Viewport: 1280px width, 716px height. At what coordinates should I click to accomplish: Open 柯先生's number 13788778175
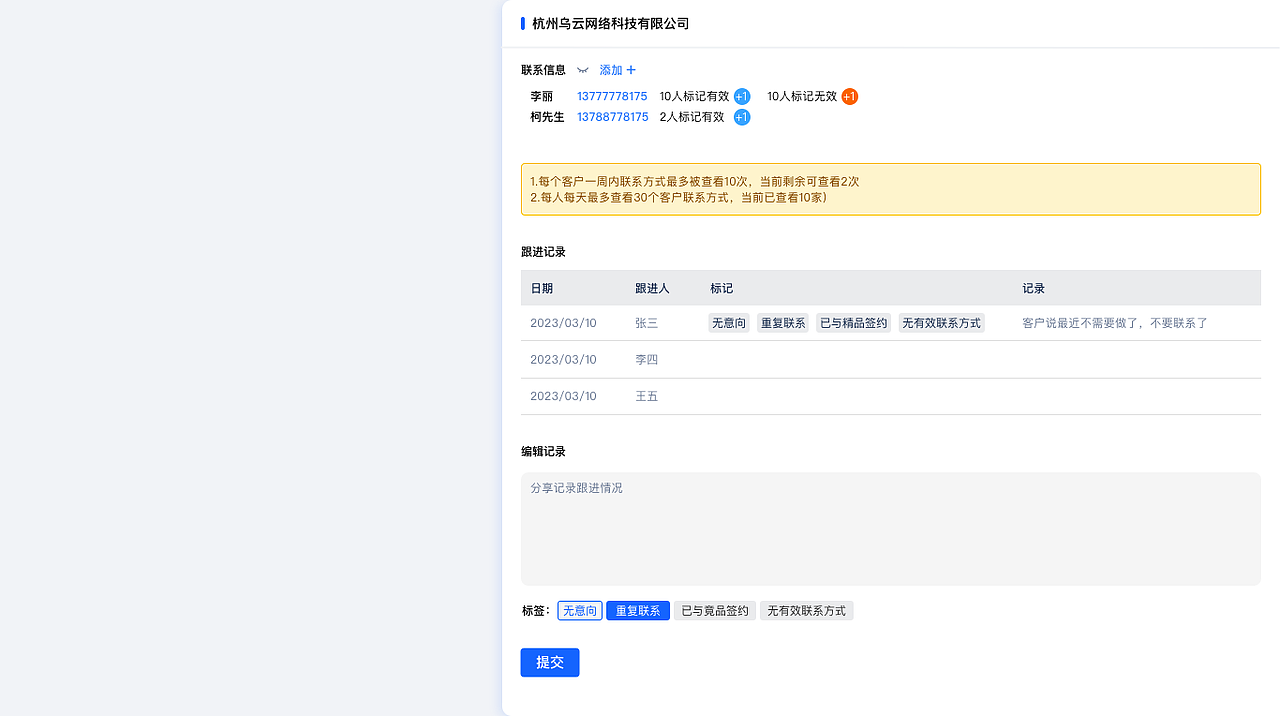611,117
